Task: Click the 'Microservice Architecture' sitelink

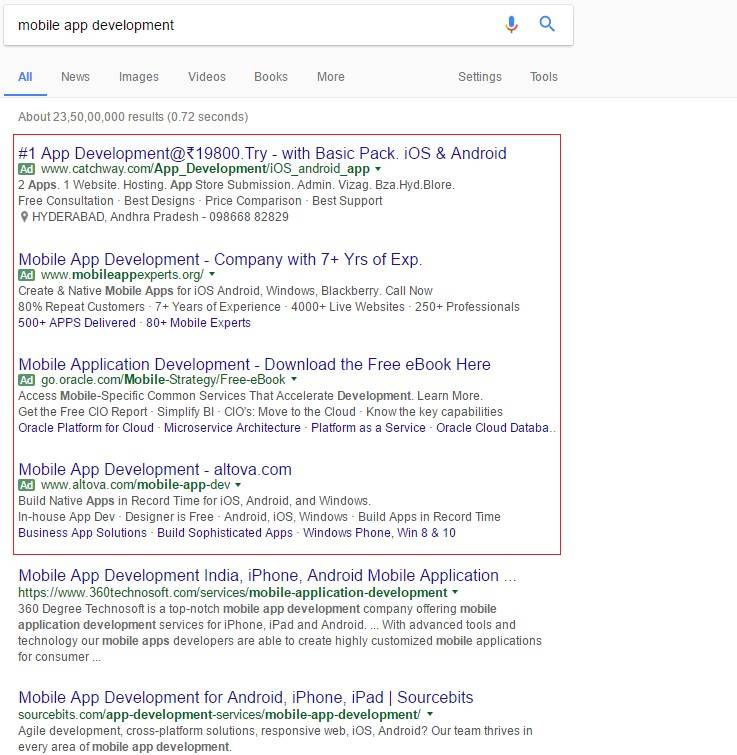Action: pyautogui.click(x=232, y=428)
